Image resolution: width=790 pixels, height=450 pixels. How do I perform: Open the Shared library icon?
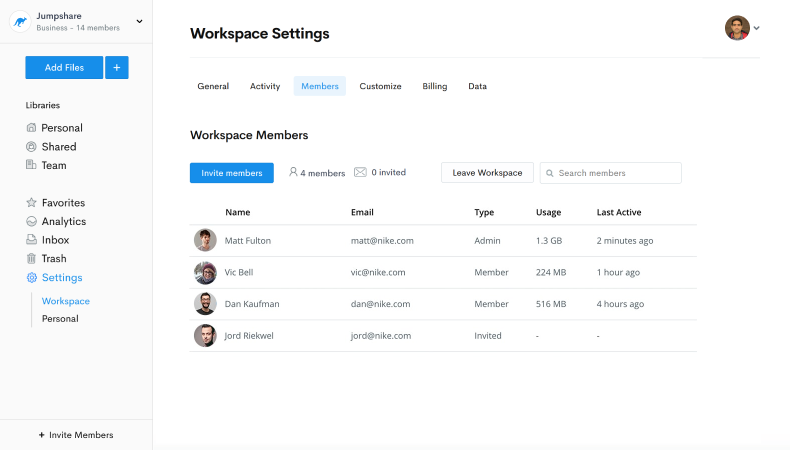(32, 147)
